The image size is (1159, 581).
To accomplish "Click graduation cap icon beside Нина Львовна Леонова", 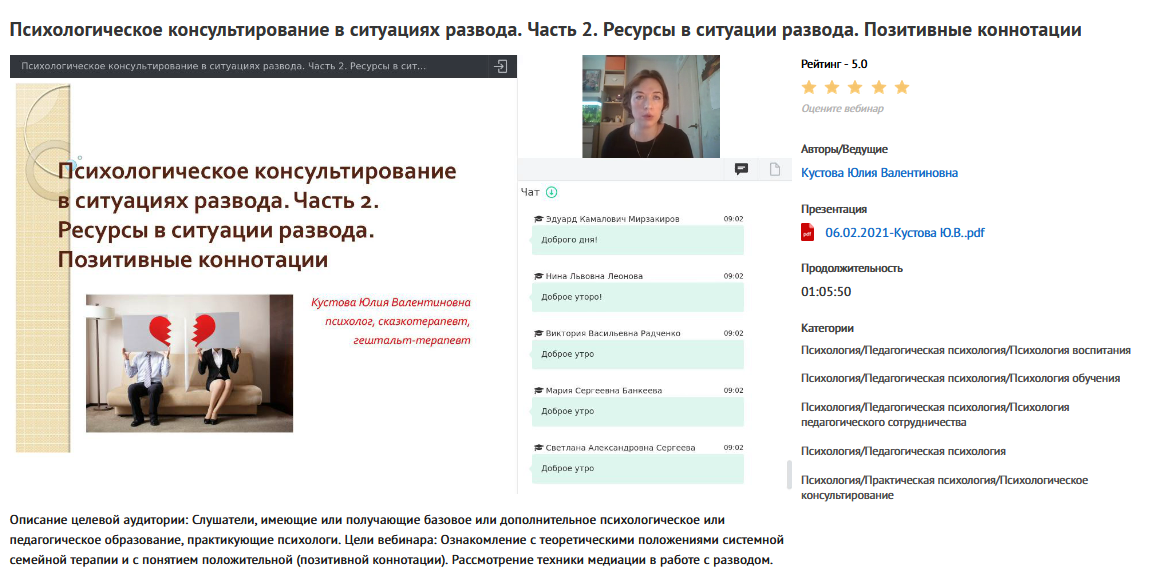I will coord(538,276).
